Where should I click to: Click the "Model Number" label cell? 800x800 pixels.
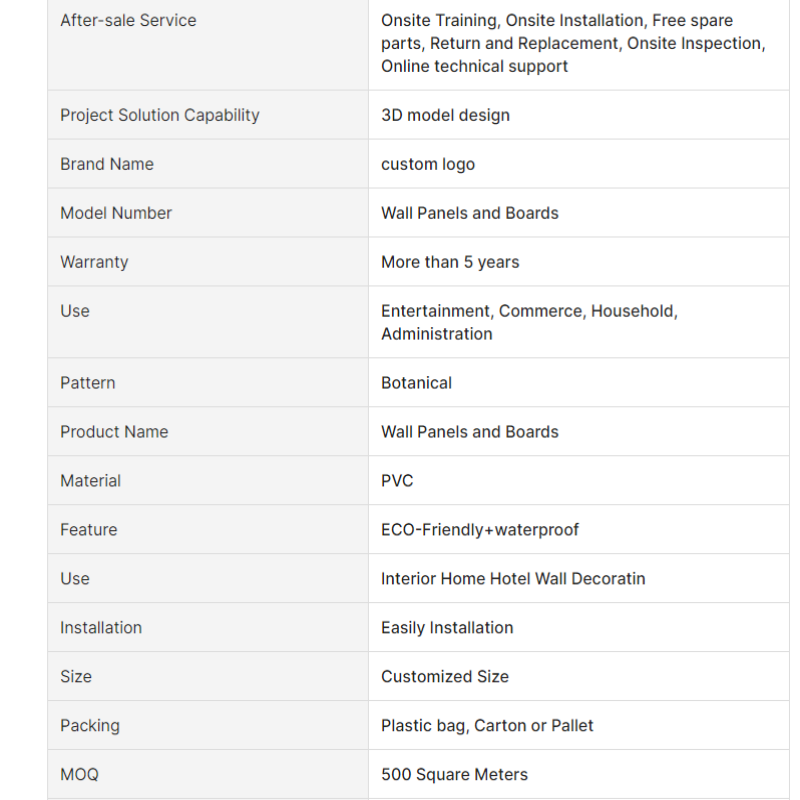[116, 213]
